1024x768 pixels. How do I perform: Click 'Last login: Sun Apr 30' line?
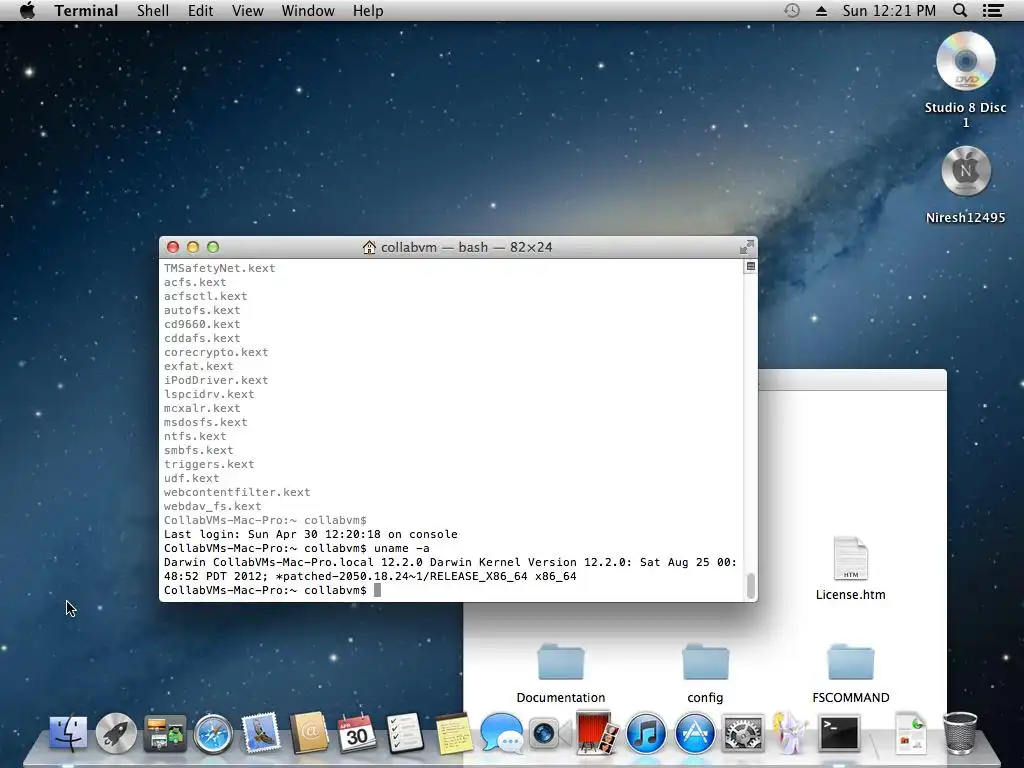point(311,534)
